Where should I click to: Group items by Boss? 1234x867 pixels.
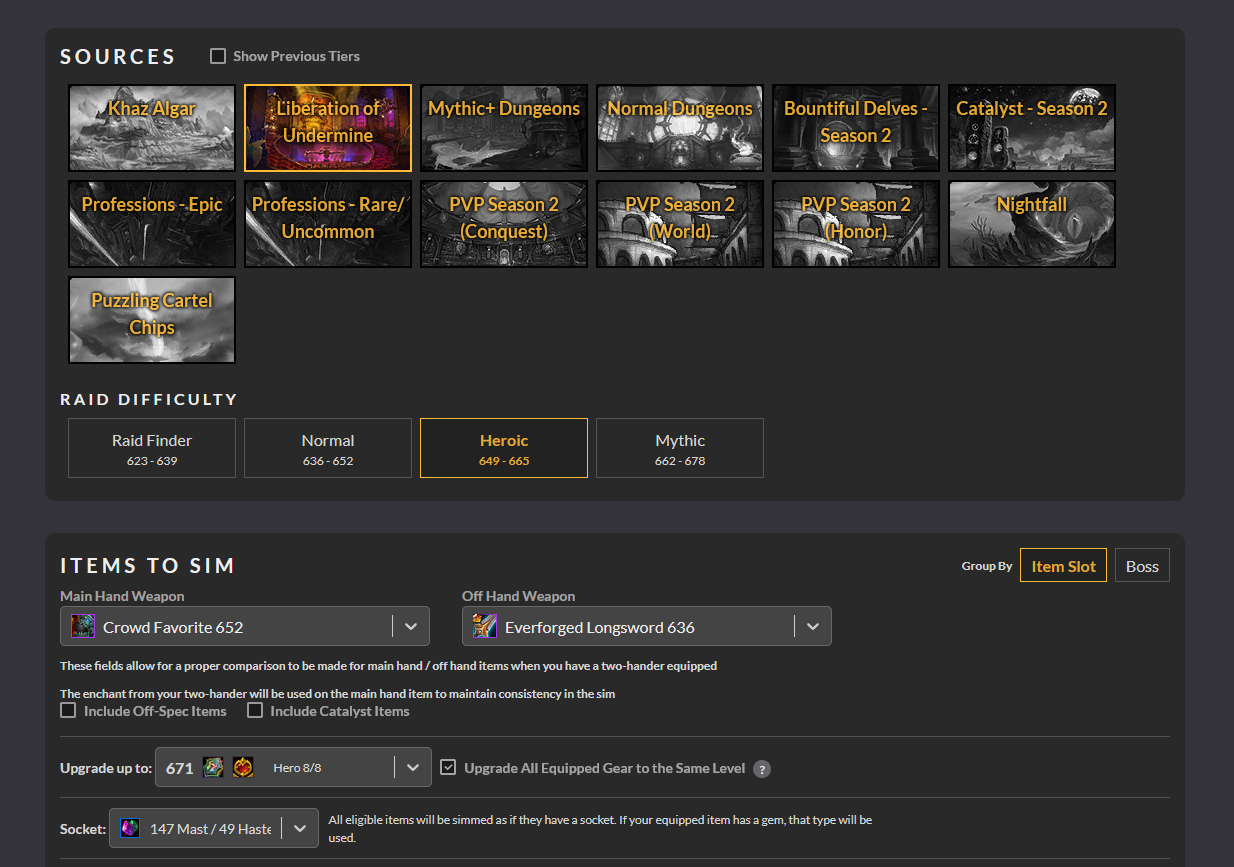(x=1142, y=566)
